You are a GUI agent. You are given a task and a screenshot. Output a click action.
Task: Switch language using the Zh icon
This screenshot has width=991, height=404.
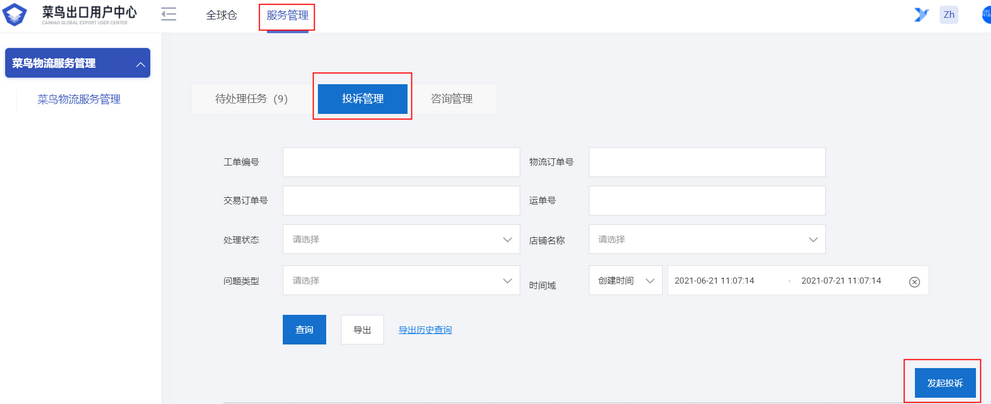[949, 14]
